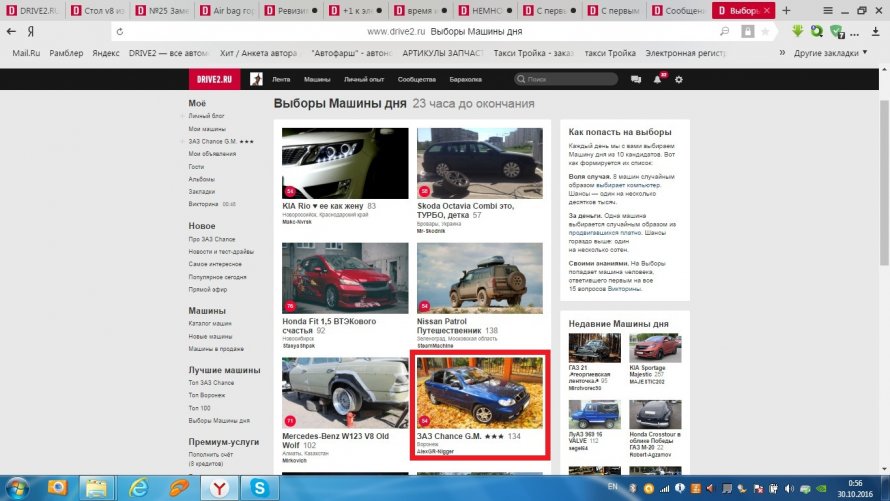Open the green sync extension icon
Viewport: 890px width, 501px height.
coord(817,31)
